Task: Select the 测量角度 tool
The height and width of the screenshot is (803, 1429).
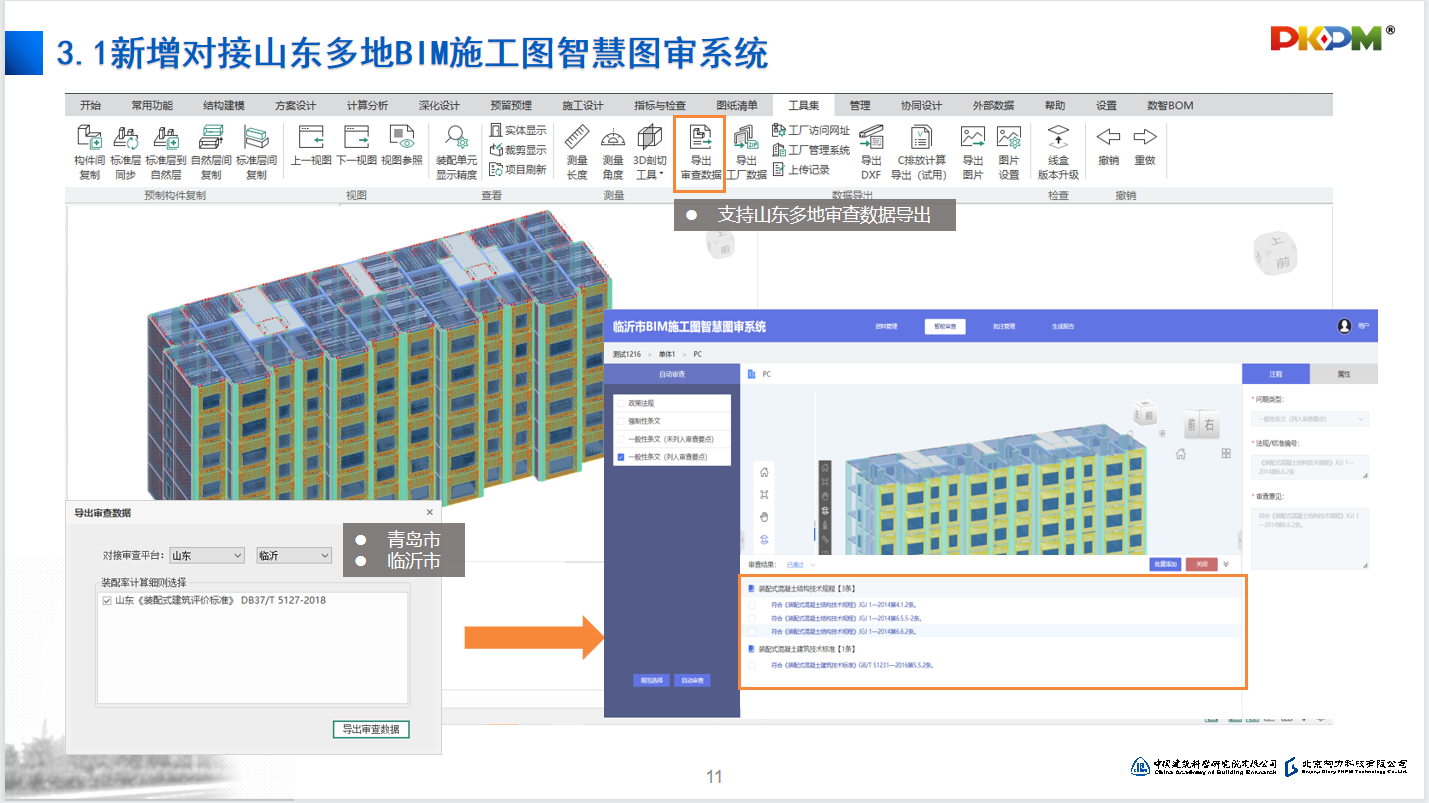Action: (613, 152)
